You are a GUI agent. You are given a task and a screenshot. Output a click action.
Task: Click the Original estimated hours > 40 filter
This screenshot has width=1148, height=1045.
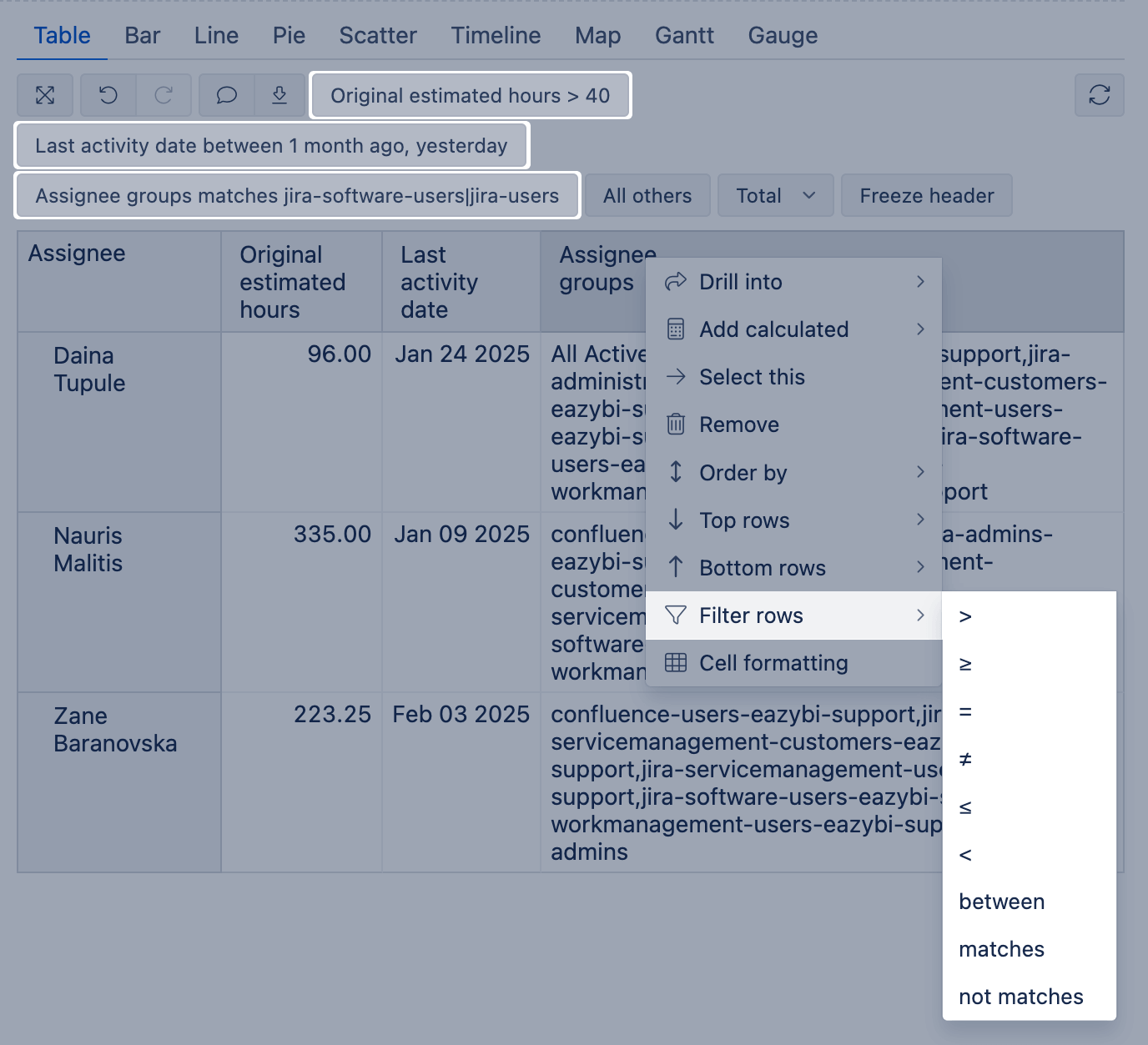pos(471,96)
